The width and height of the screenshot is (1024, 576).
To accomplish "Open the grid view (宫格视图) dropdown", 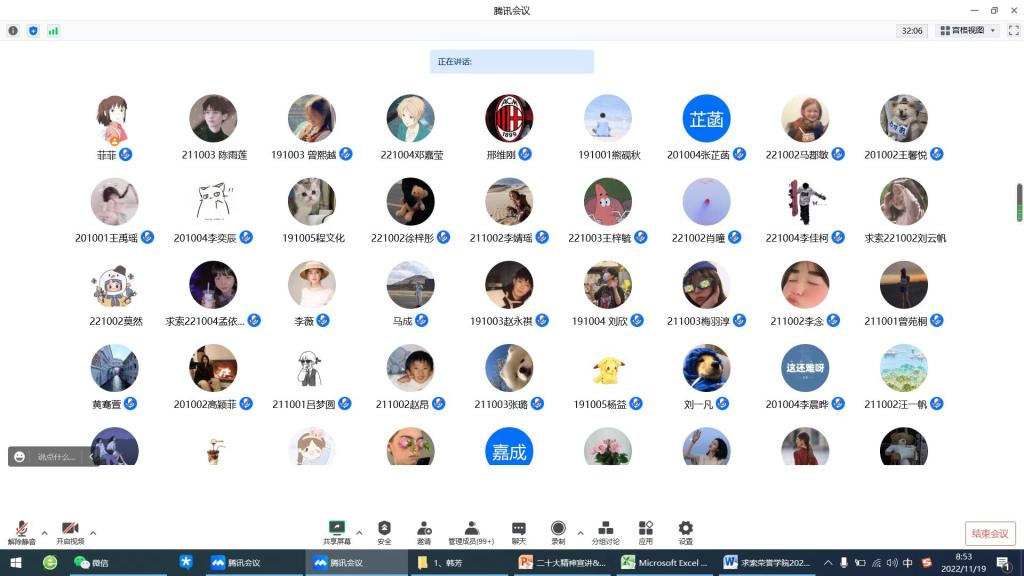I will click(967, 31).
